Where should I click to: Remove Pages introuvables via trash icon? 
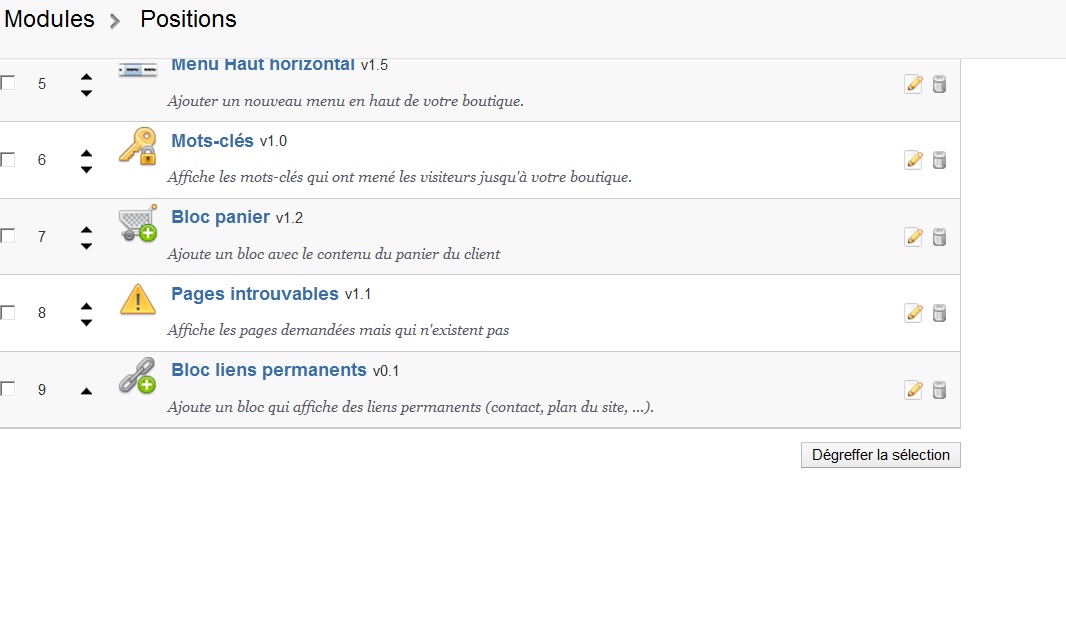tap(939, 313)
